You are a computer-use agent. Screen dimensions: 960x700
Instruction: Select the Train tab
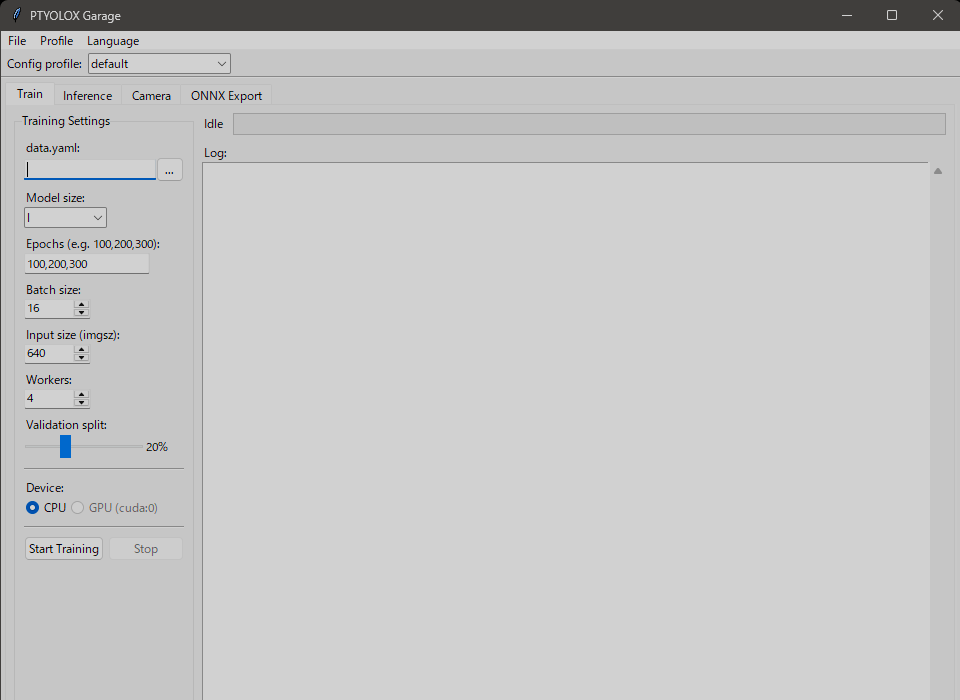[x=29, y=94]
